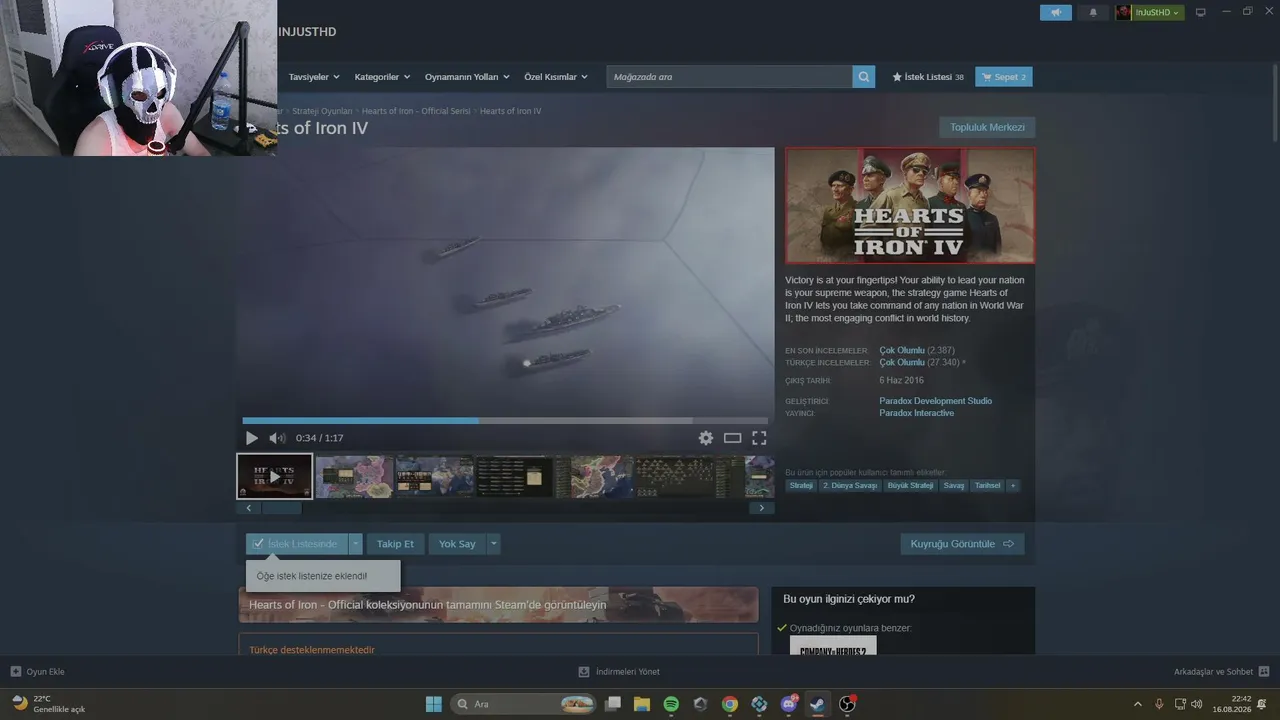
Task: Open İndirmeleri Yönet downloads manager
Action: pyautogui.click(x=619, y=672)
